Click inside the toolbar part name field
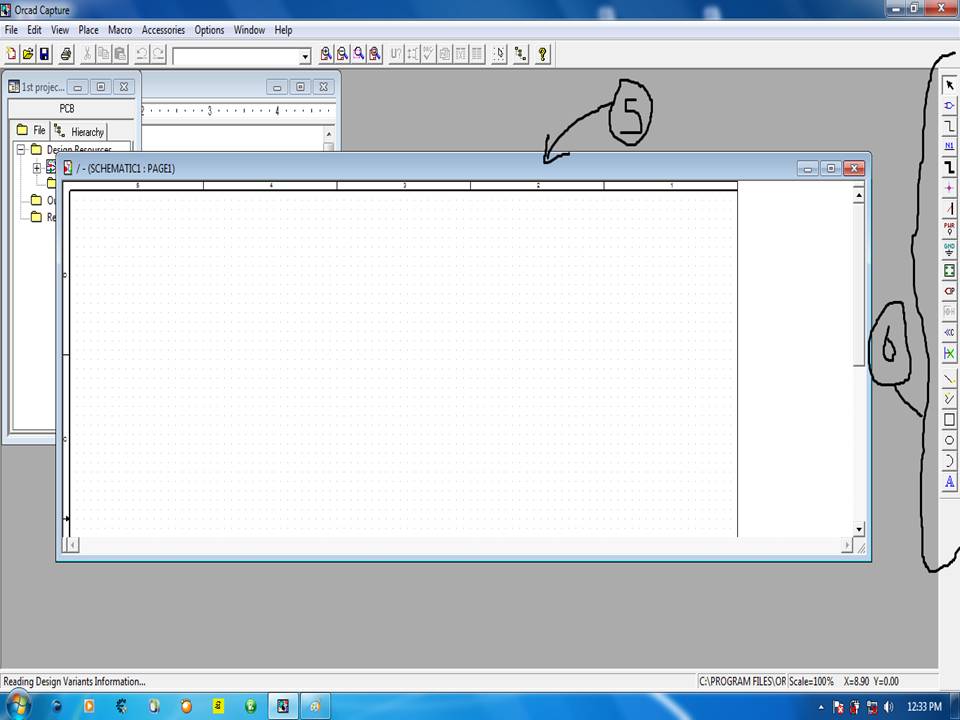Image resolution: width=960 pixels, height=720 pixels. [x=236, y=57]
